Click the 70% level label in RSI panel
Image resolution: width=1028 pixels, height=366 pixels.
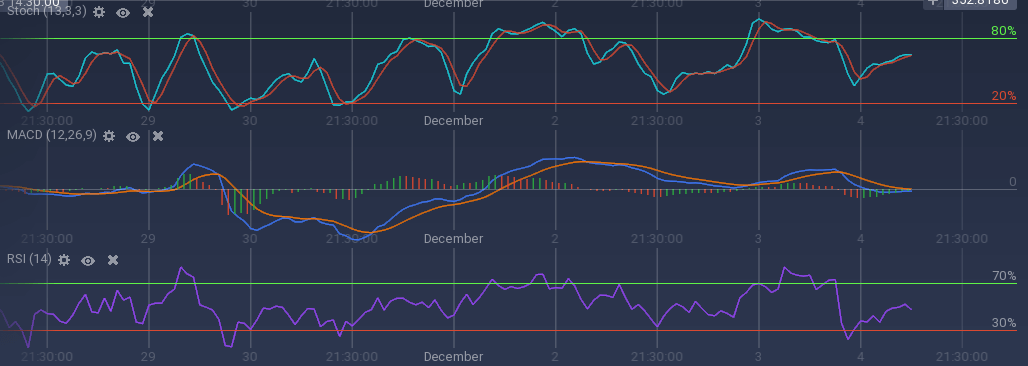point(1004,275)
